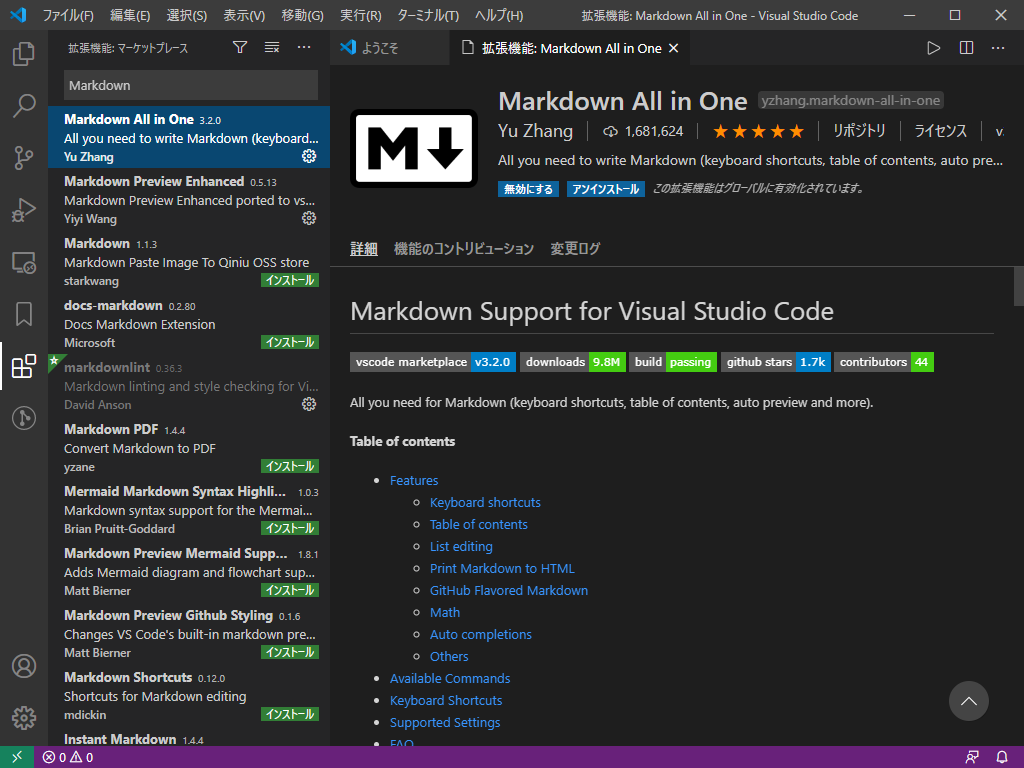Open the Search view in activity bar
The image size is (1024, 768).
[24, 105]
